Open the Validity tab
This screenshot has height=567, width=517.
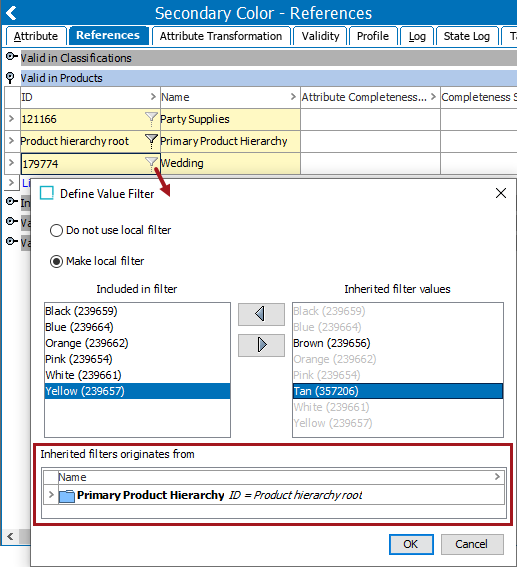pos(320,36)
